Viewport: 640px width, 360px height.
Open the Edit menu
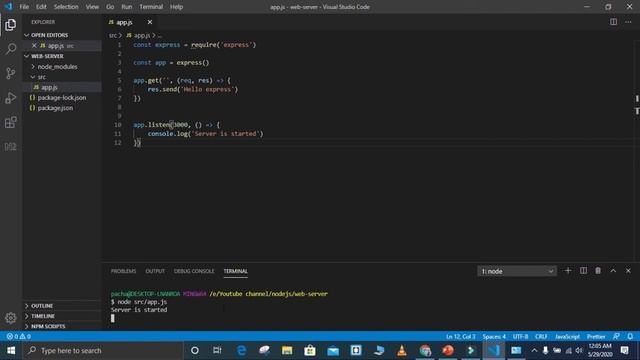41,7
